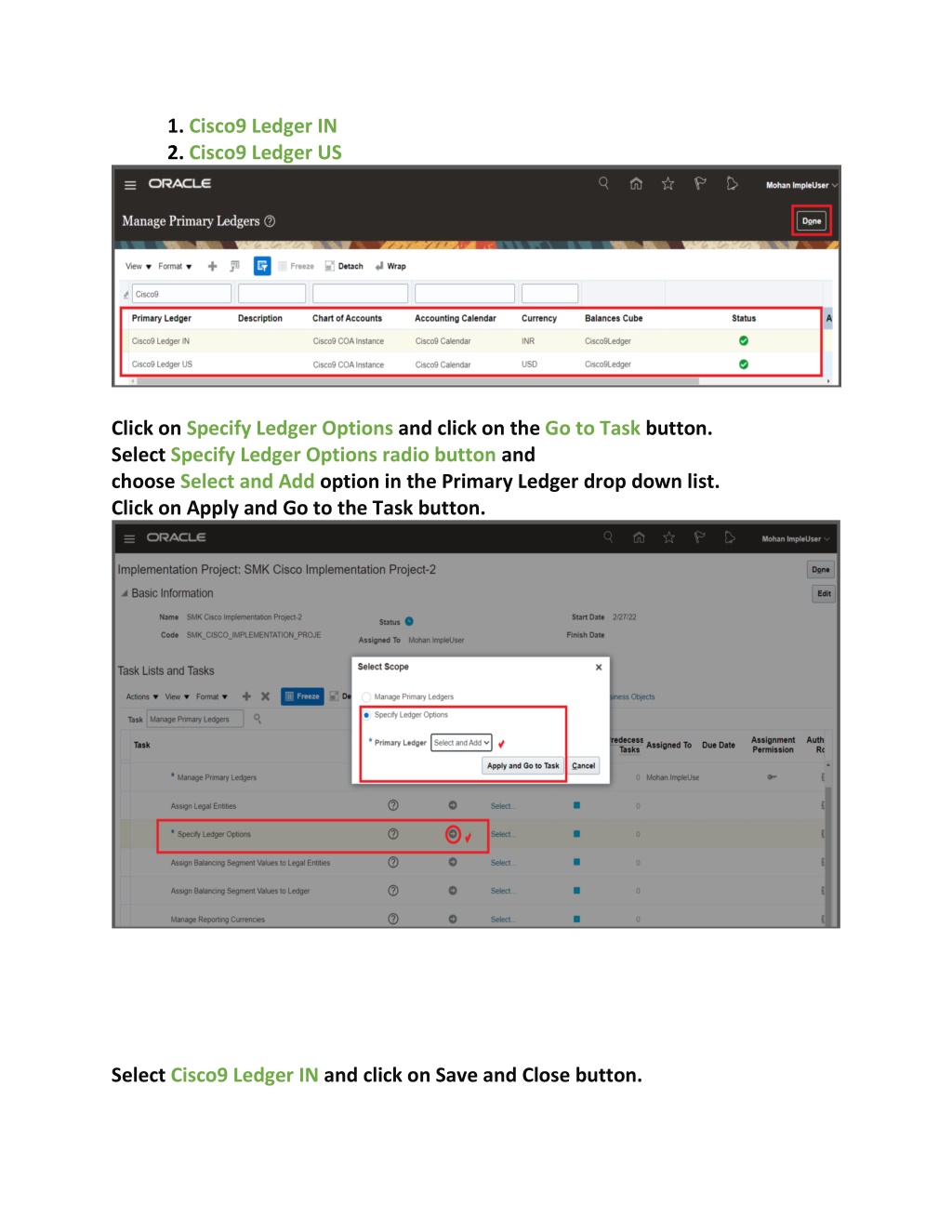Open the Primary Ledger Select and Add dropdown
This screenshot has height=1232, width=952.
tap(461, 743)
